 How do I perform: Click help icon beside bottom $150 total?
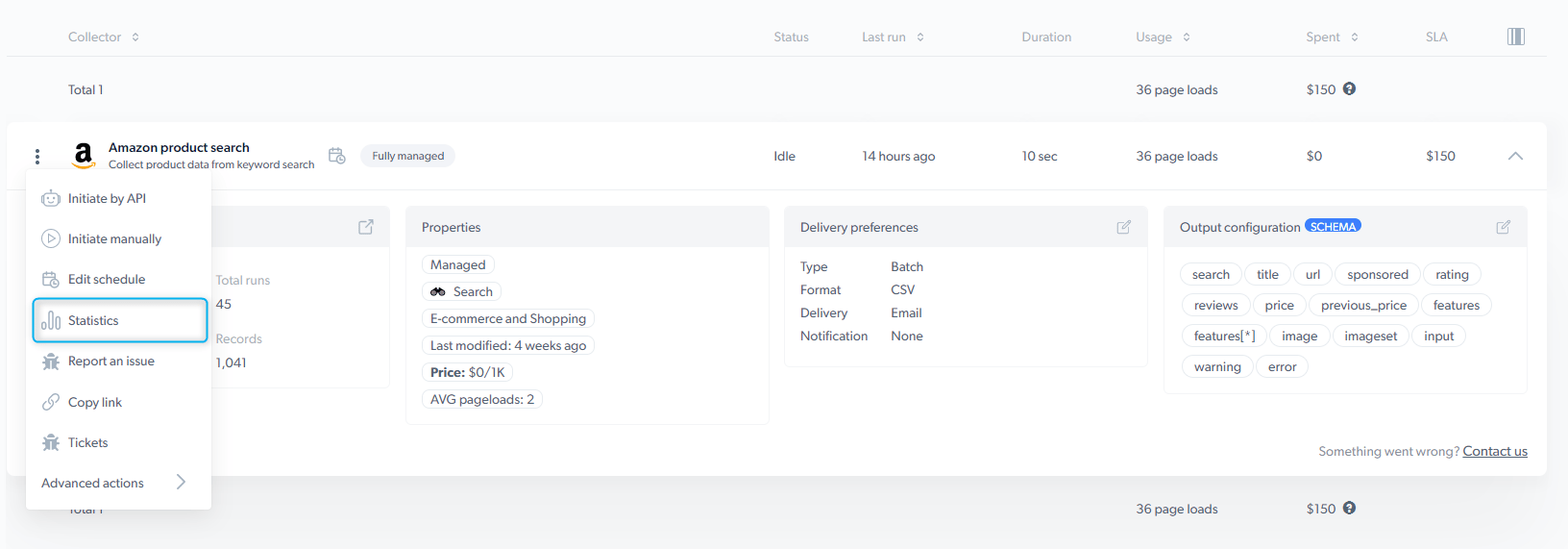[1349, 508]
